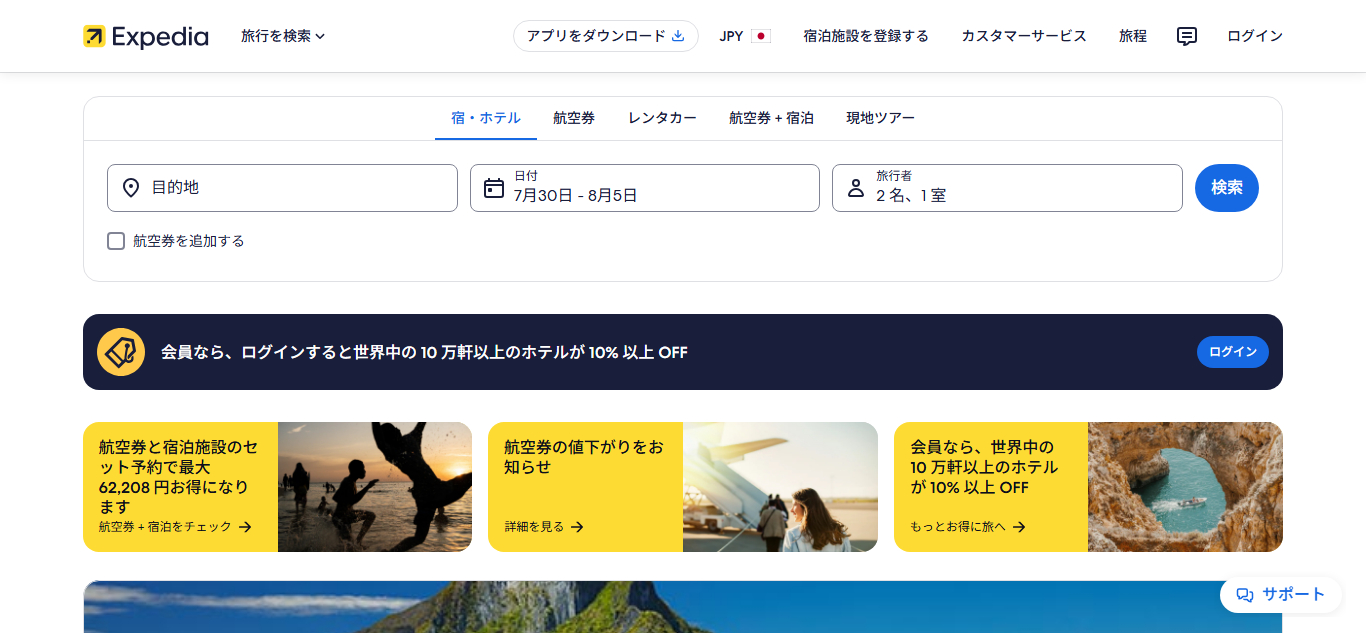Image resolution: width=1366 pixels, height=633 pixels.
Task: Click 航空券の値下がりをお知らせ heading
Action: point(584,457)
